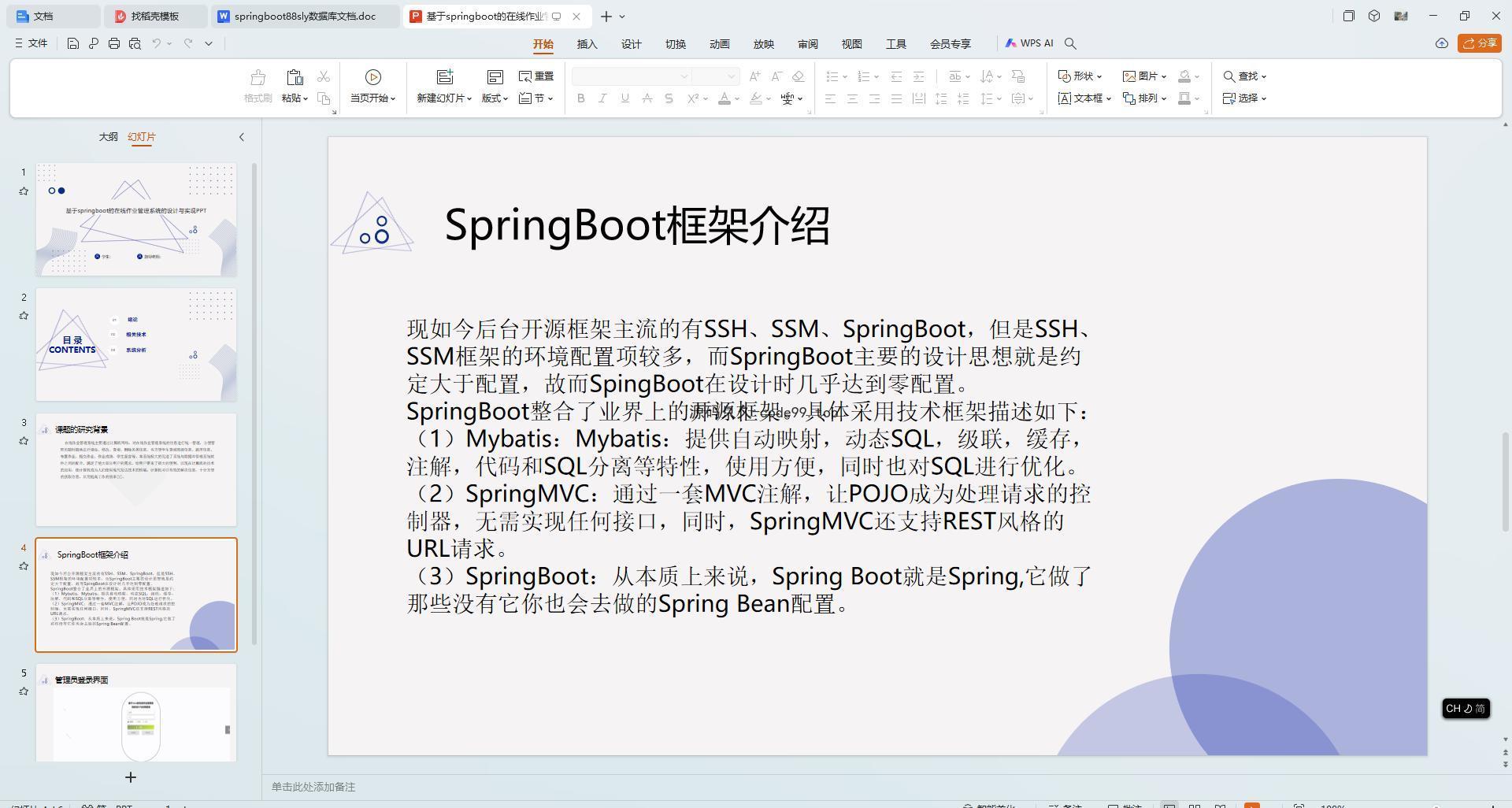Select slide 3 课题的研究背景 thumbnail
Screen dimensions: 1512x808
[136, 469]
